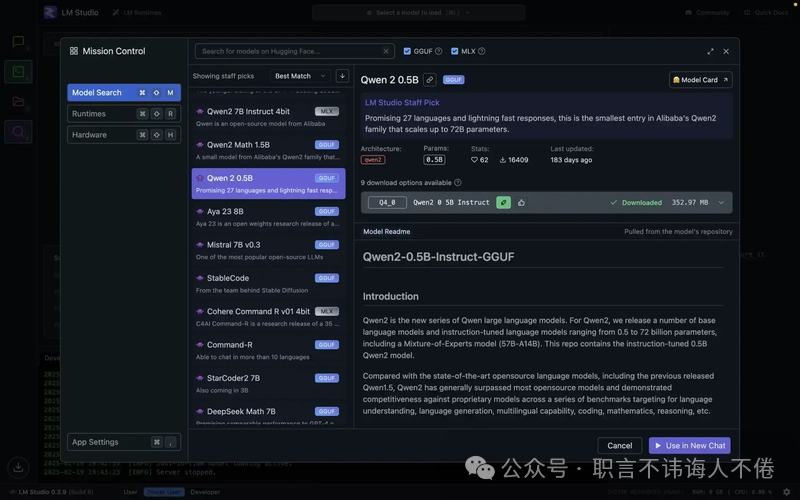
Task: Open the Chat icon in left sidebar
Action: (18, 42)
